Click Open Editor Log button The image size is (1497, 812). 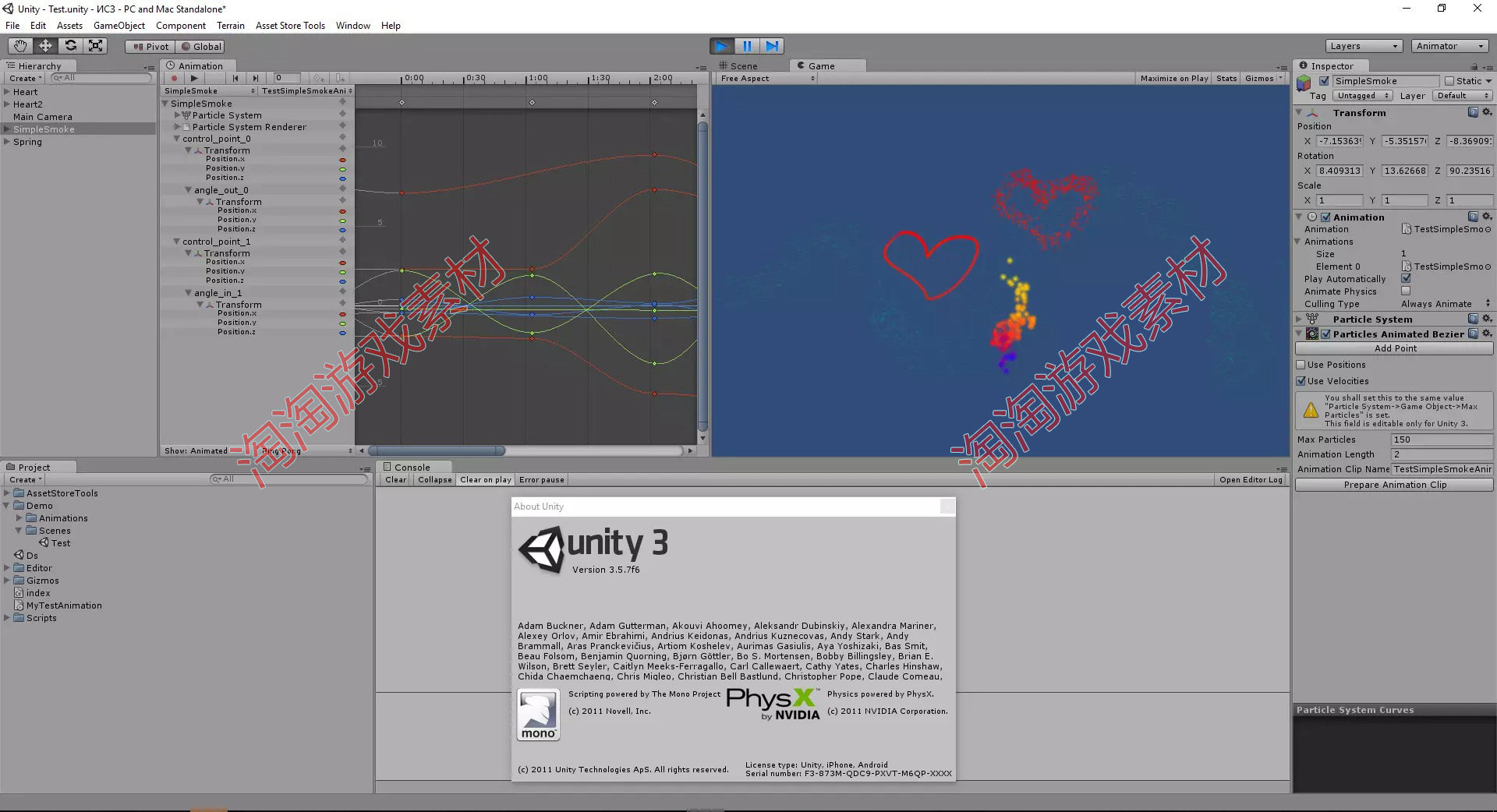[1251, 480]
